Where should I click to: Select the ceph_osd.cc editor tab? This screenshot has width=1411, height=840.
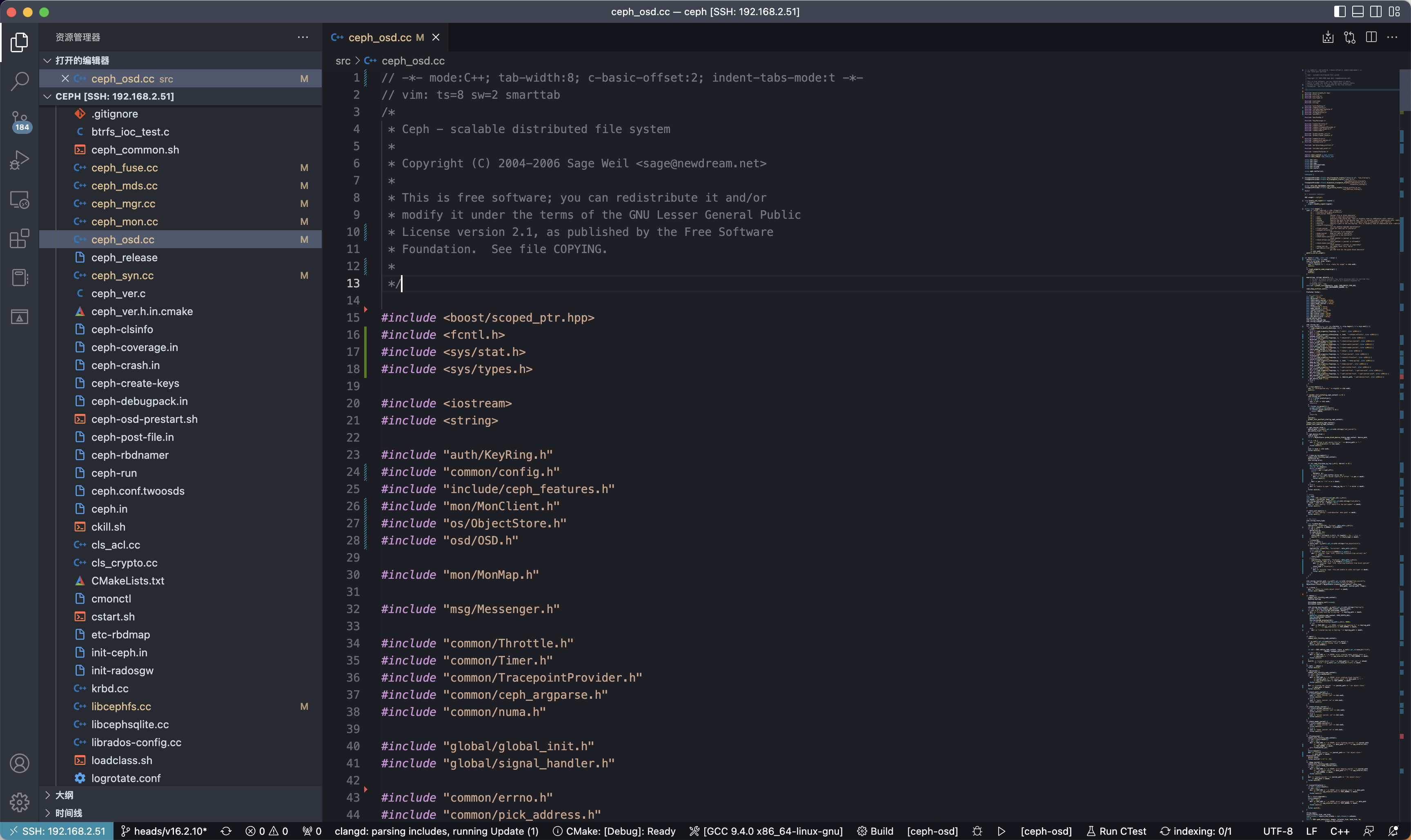[379, 38]
